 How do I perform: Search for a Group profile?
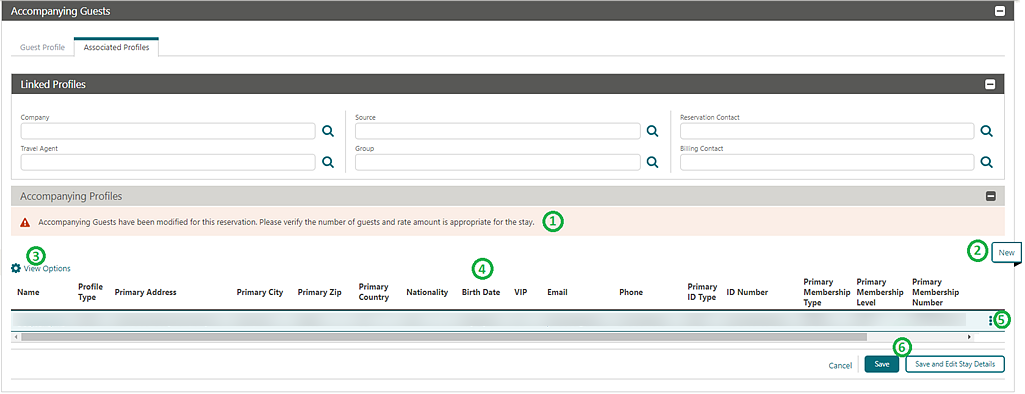coord(652,162)
